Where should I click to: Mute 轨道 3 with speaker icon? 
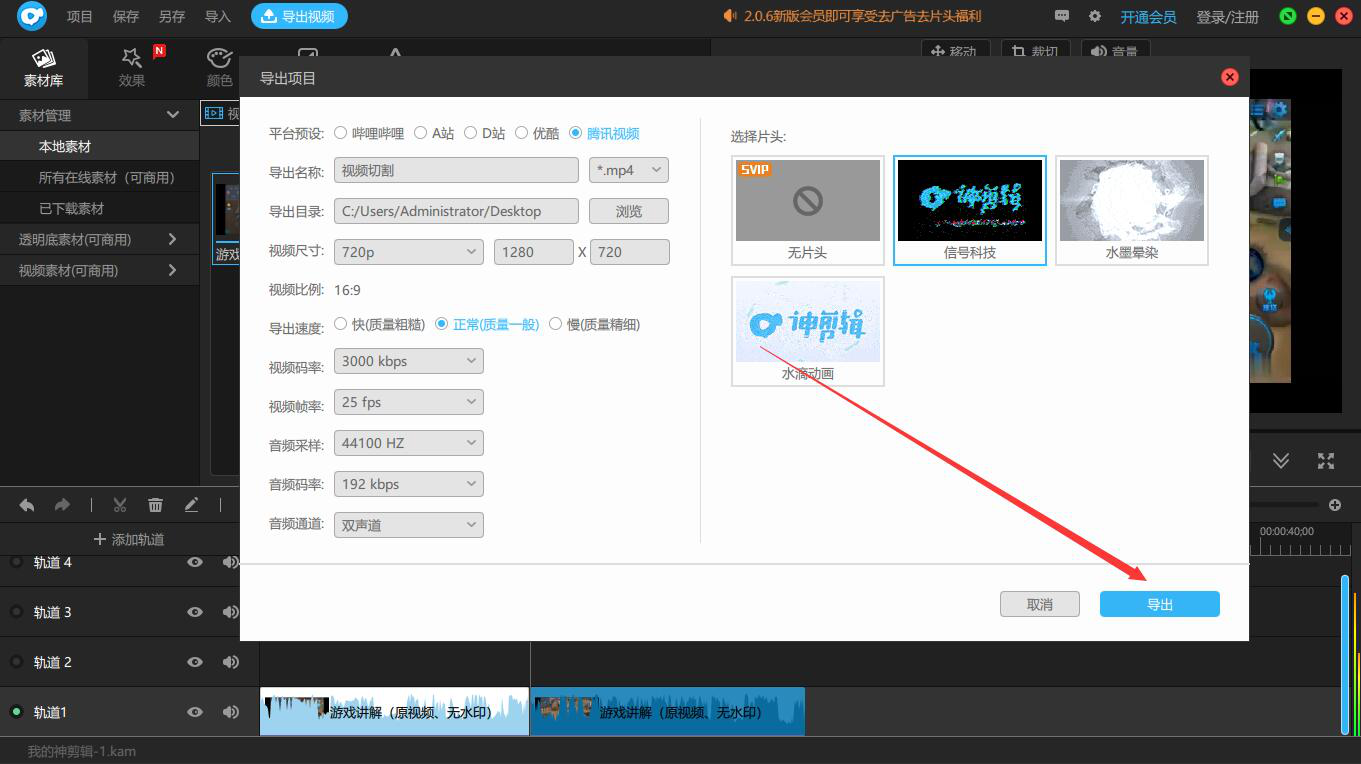231,612
